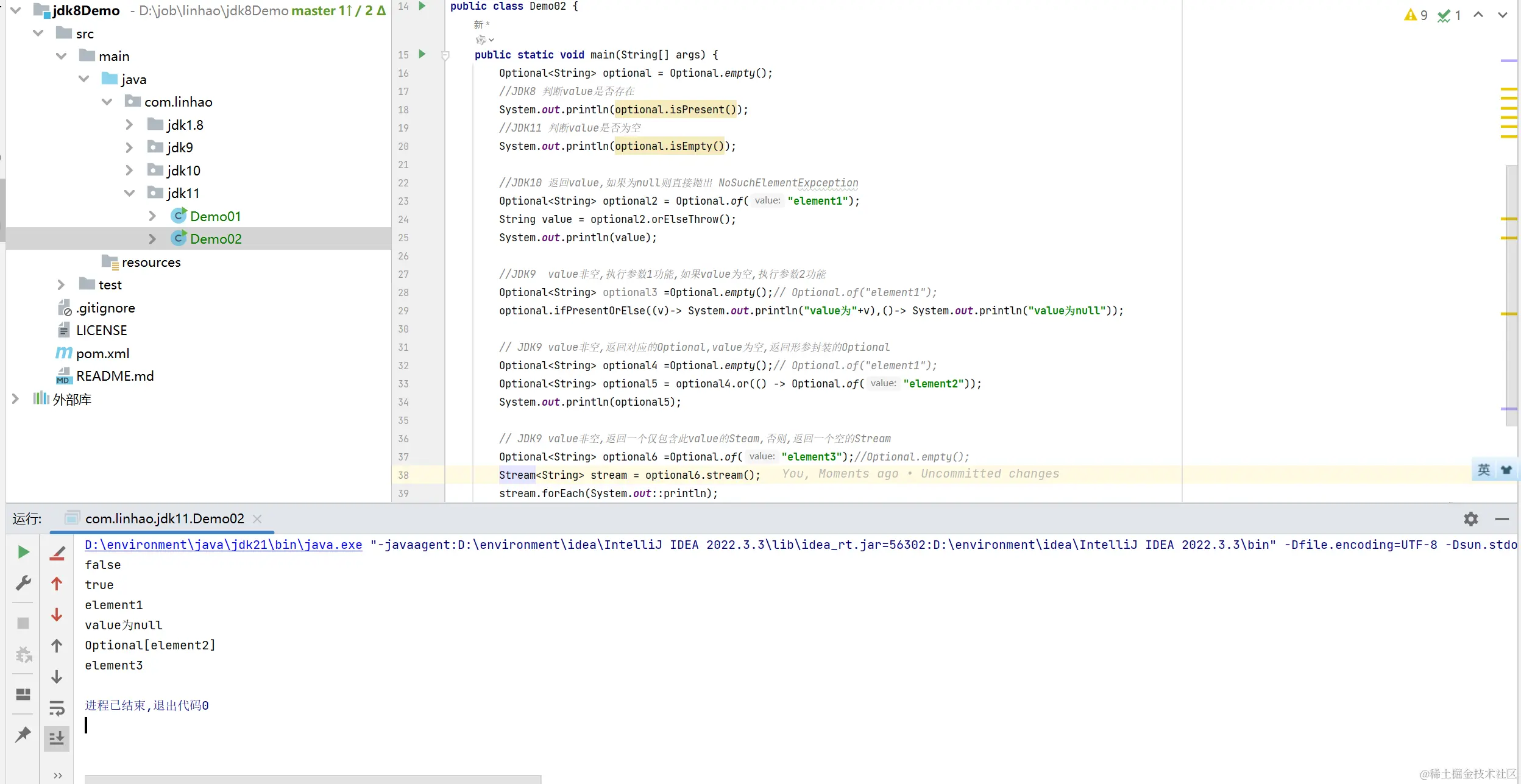Screen dimensions: 1521x784
Task: Run the main method from the line 15 gutter arrow
Action: tap(422, 54)
